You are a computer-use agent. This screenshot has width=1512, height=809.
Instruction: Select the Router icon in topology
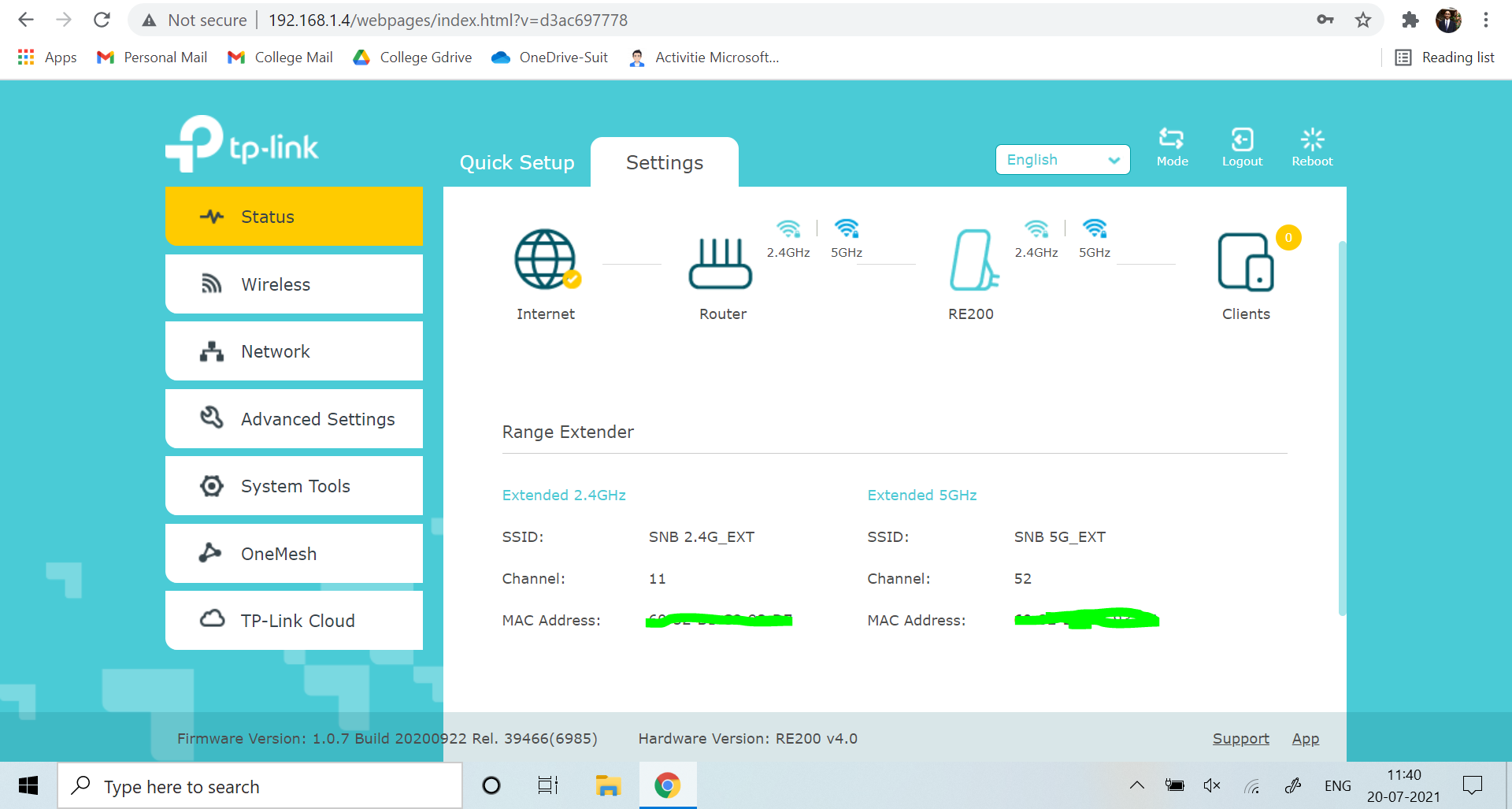721,264
